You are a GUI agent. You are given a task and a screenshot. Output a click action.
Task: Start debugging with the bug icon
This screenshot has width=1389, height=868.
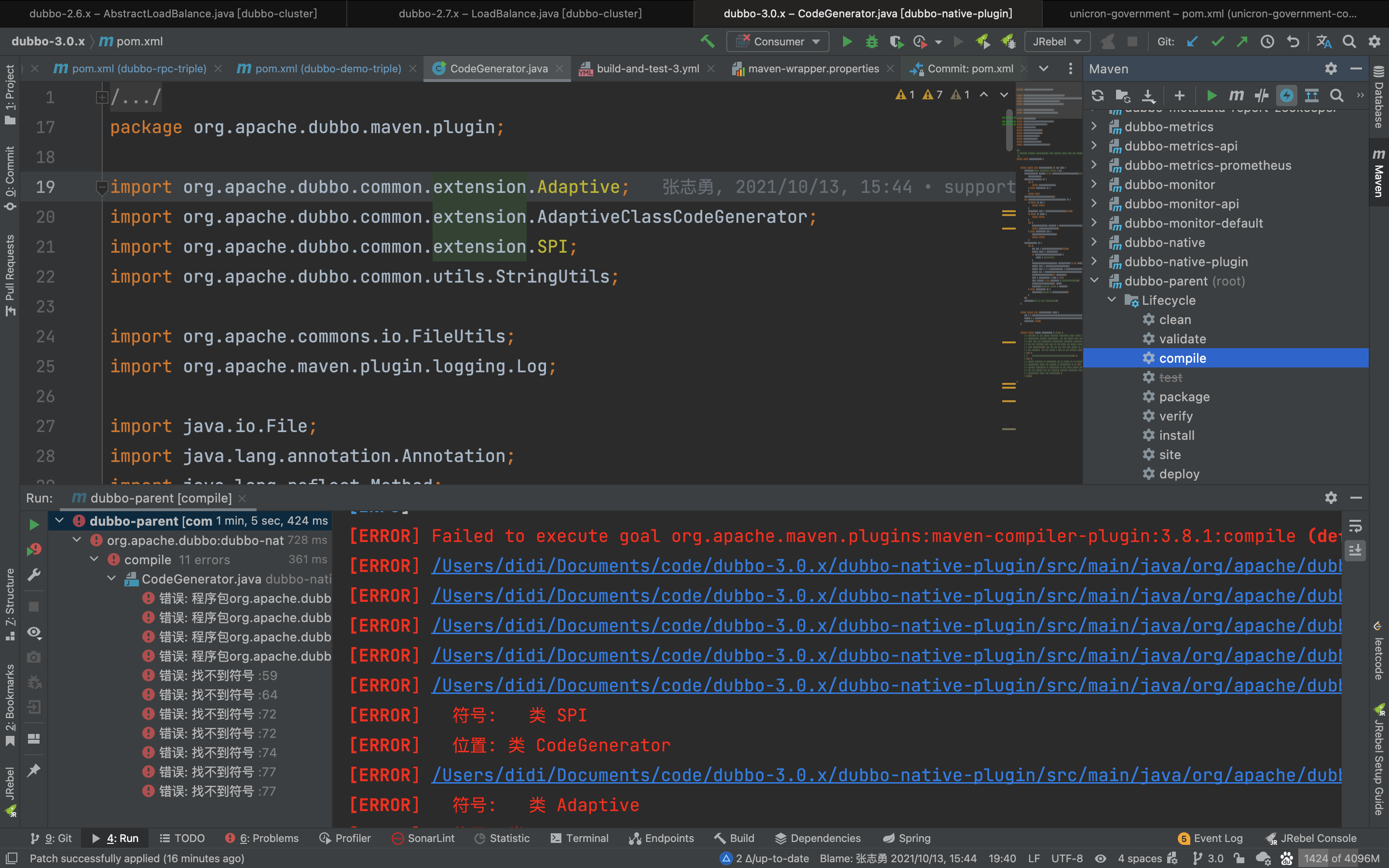[x=872, y=41]
